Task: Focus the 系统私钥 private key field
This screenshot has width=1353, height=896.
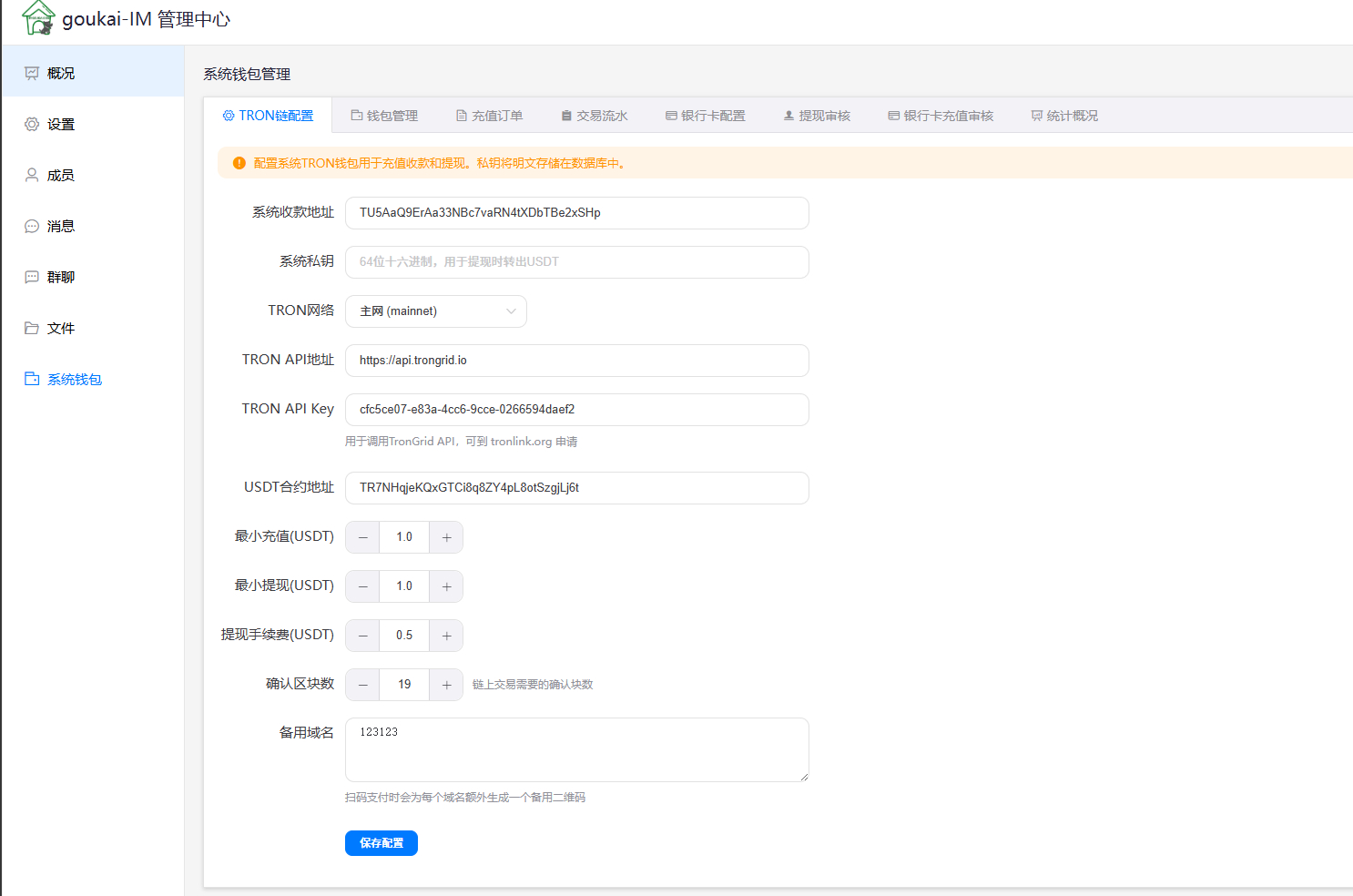Action: [x=577, y=262]
